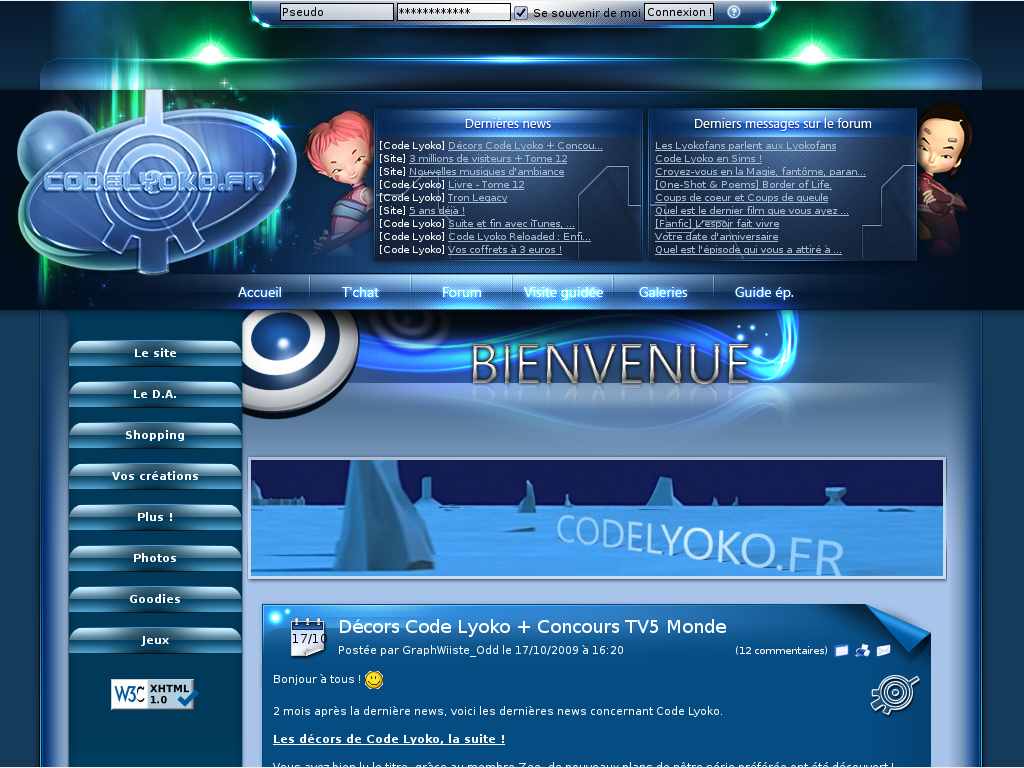Expand the Goodies sidebar menu
1024x768 pixels.
[155, 599]
